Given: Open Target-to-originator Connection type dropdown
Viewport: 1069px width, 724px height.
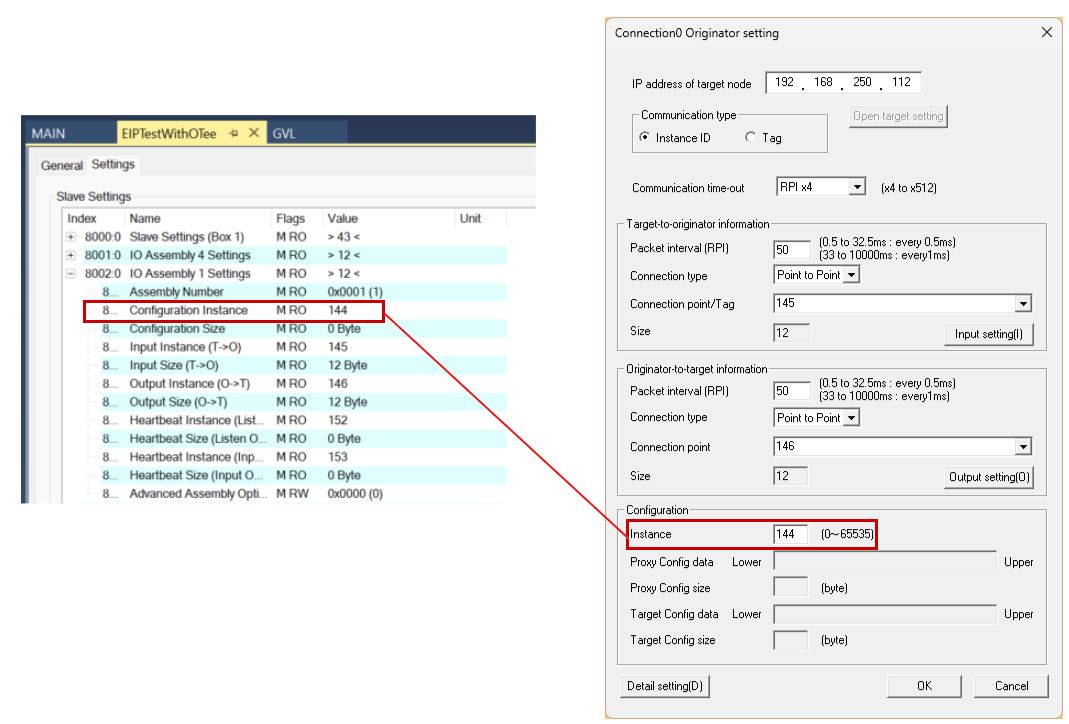Looking at the screenshot, I should tap(851, 275).
